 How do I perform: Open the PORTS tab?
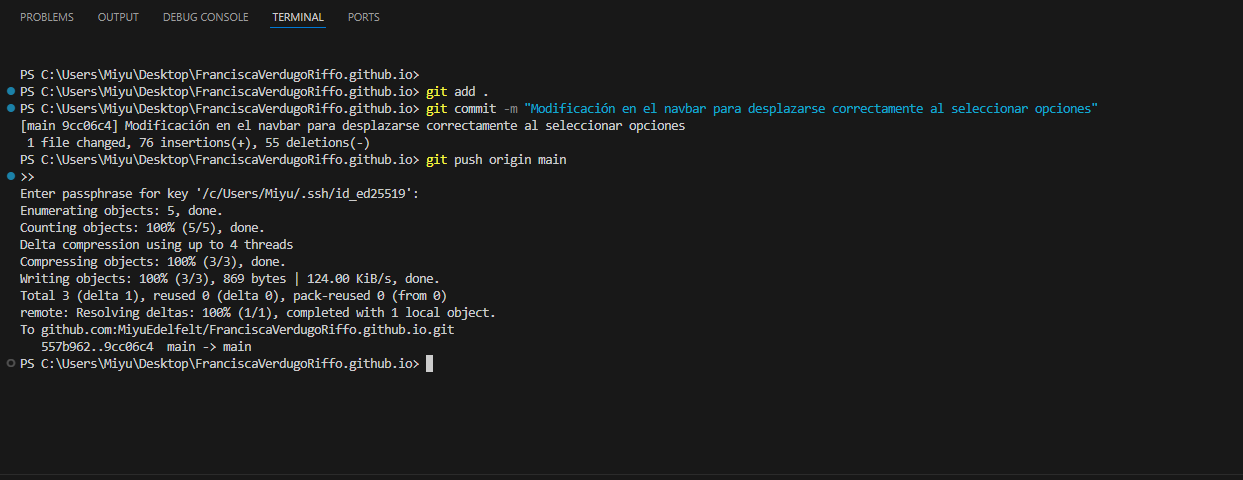pyautogui.click(x=364, y=17)
